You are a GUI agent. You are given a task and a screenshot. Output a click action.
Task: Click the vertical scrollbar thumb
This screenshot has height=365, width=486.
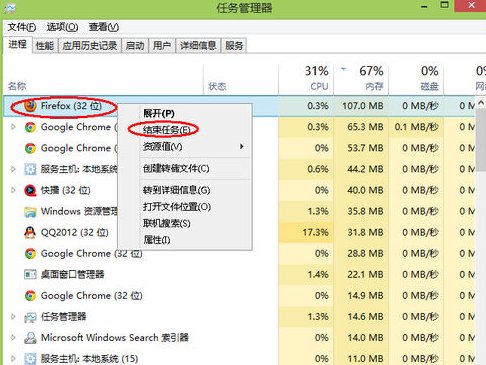point(481,140)
